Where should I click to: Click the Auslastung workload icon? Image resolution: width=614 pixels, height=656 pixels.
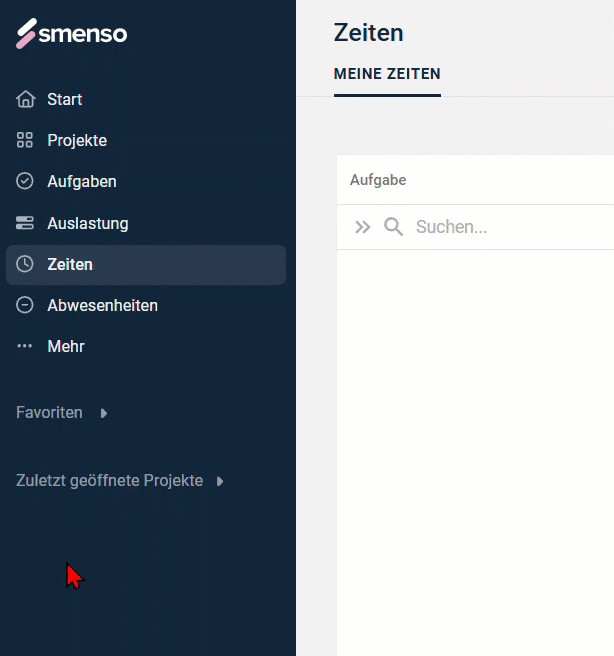pos(25,223)
